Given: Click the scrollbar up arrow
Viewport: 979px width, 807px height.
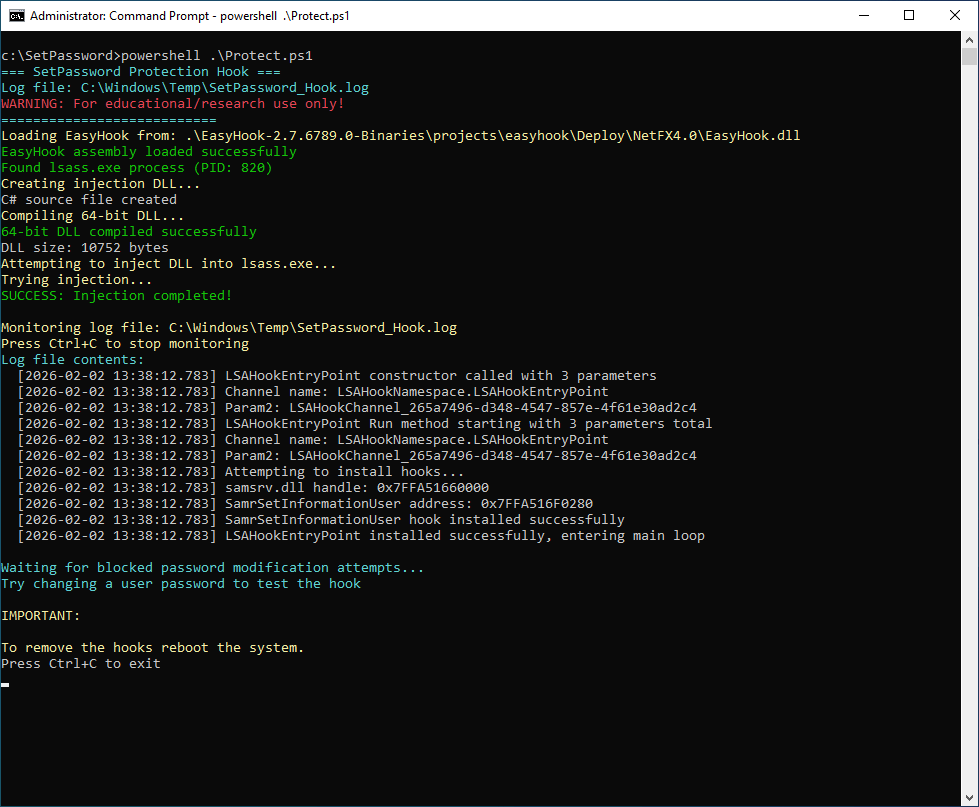Looking at the screenshot, I should [969, 40].
